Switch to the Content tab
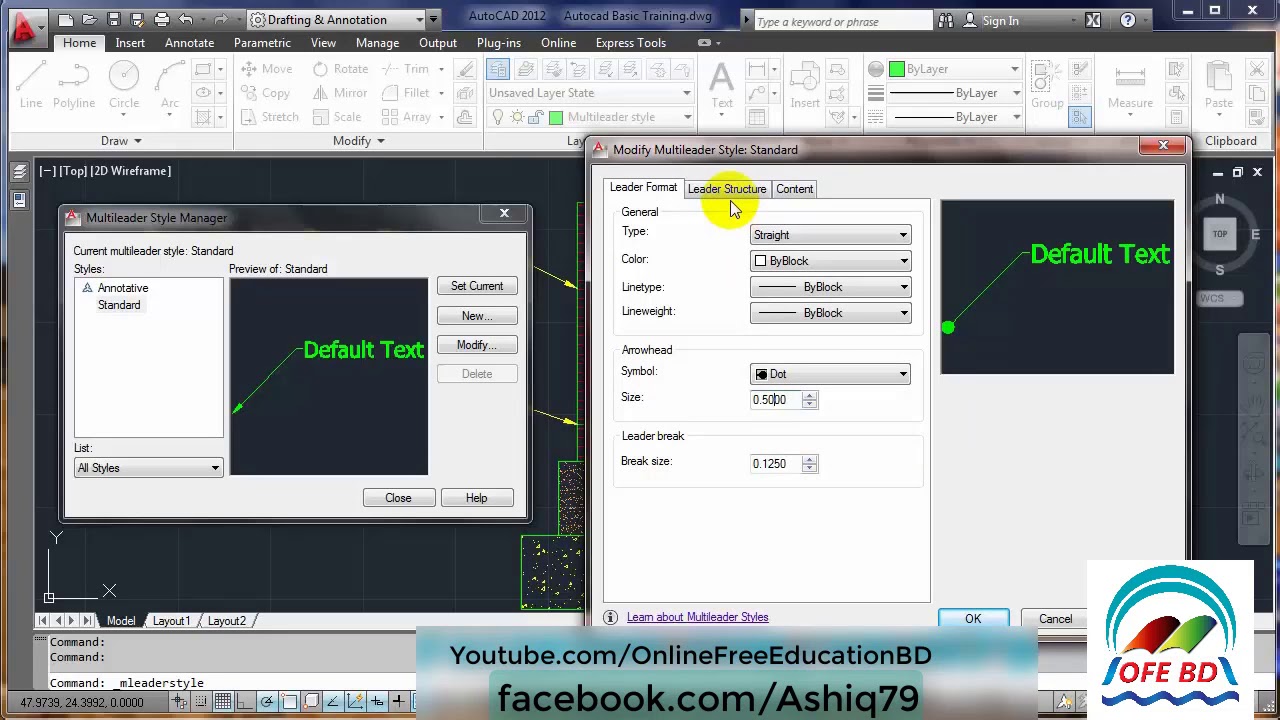 click(x=795, y=189)
